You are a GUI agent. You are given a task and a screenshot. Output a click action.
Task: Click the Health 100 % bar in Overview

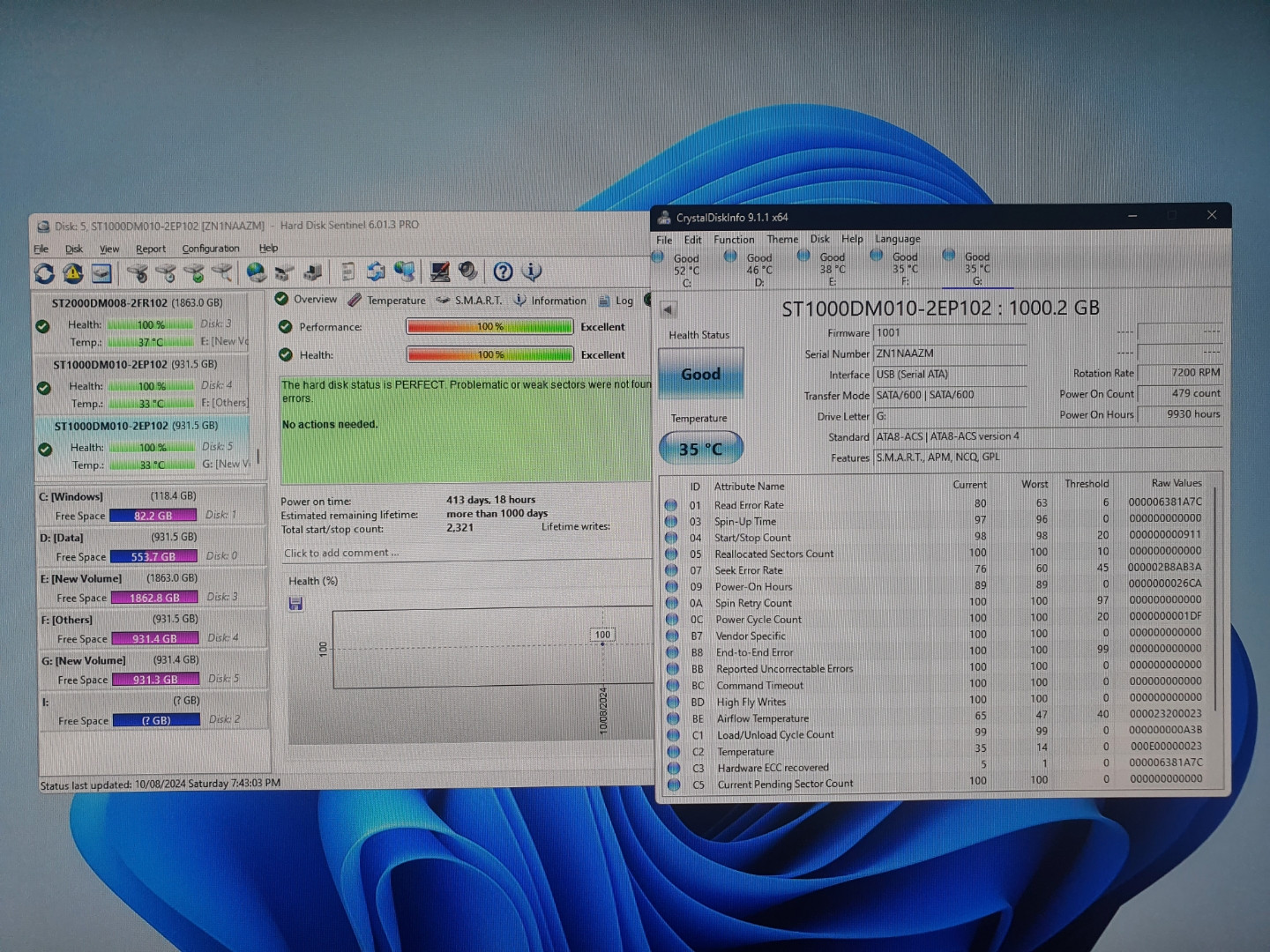[489, 355]
